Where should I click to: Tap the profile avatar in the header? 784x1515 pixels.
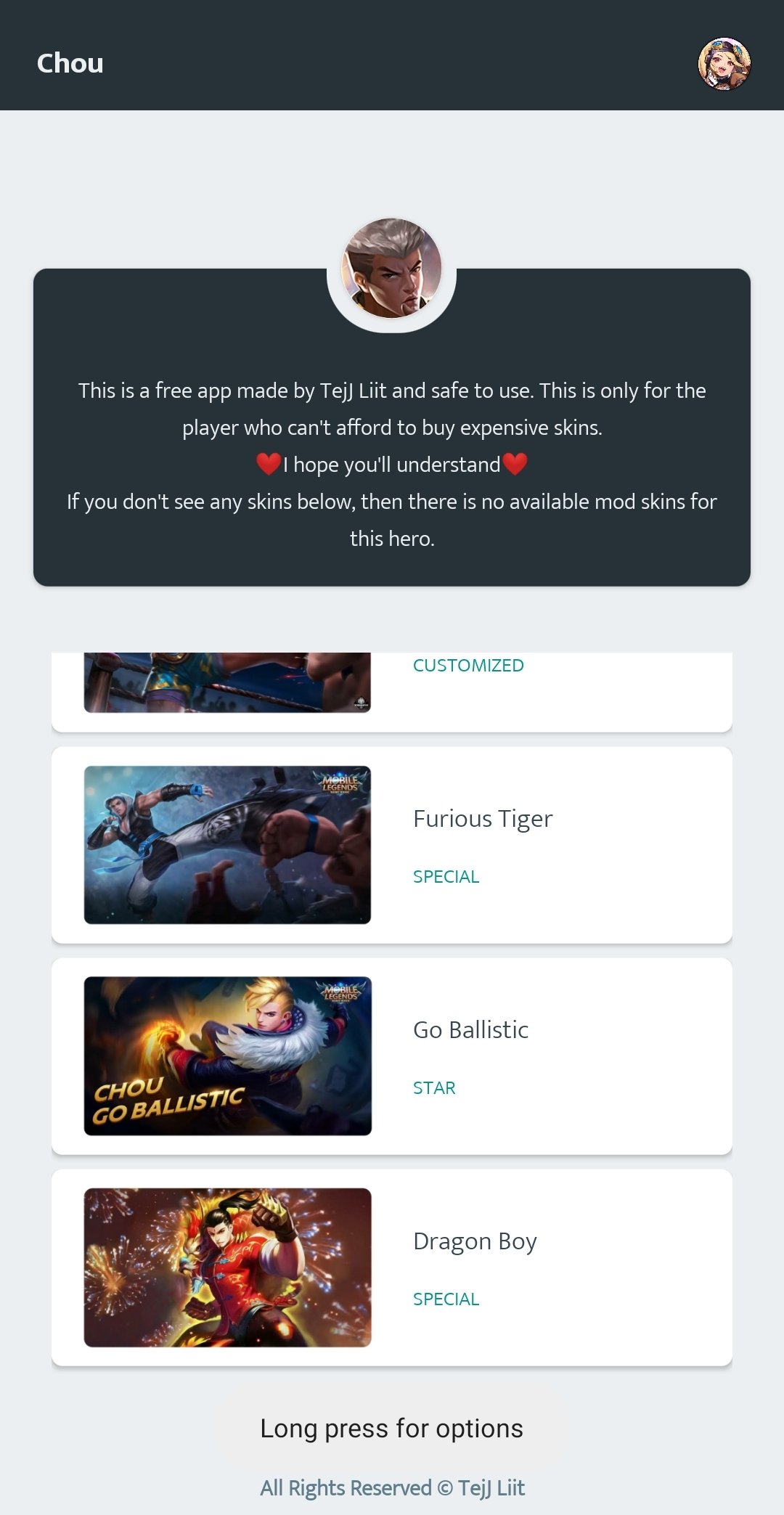tap(724, 64)
